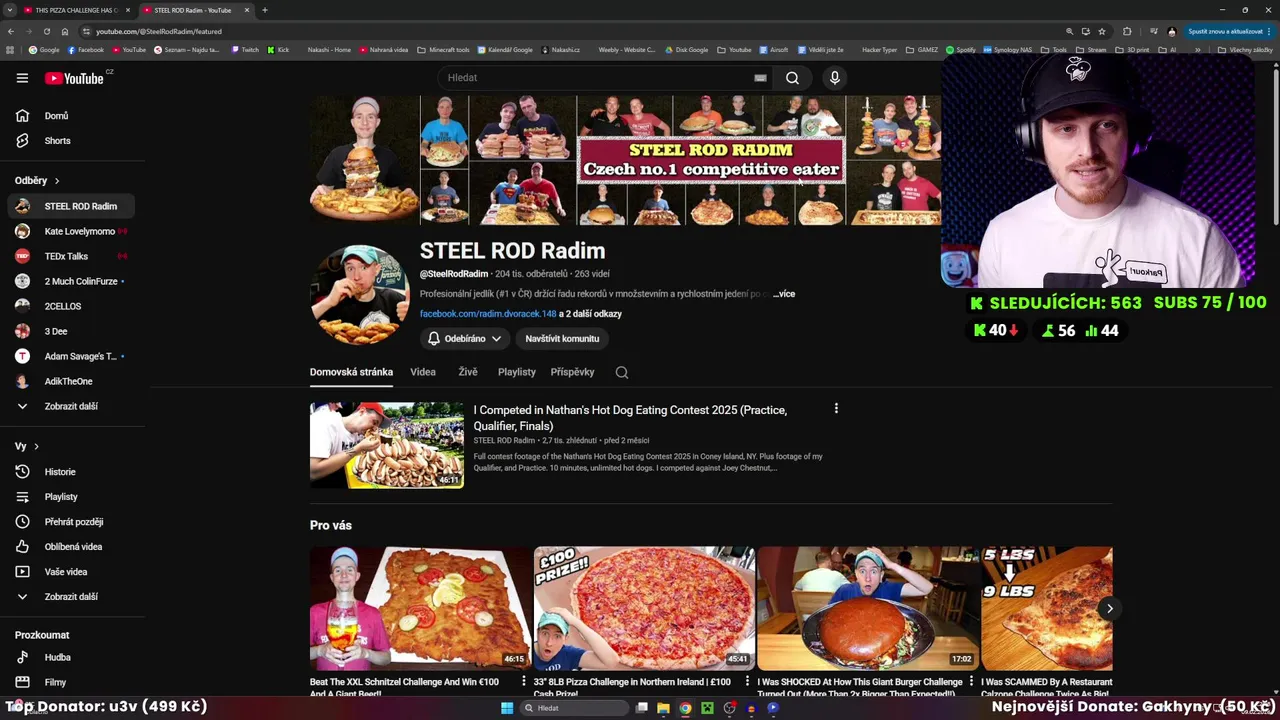This screenshot has width=1280, height=720.
Task: Click the browser address bar URL
Action: click(x=159, y=31)
